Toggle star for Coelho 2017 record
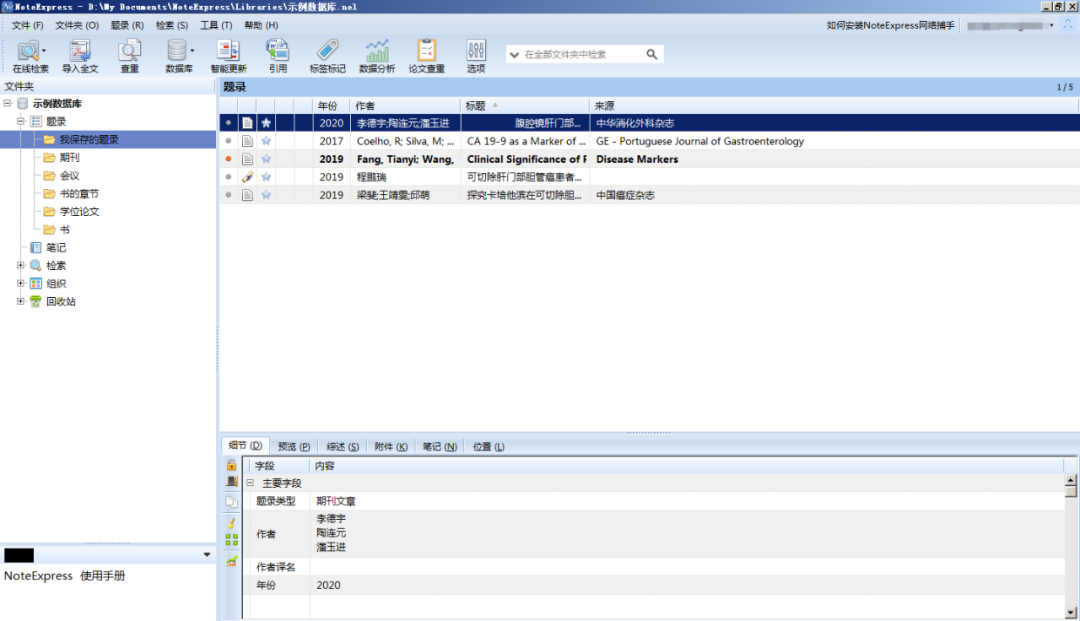 click(266, 141)
